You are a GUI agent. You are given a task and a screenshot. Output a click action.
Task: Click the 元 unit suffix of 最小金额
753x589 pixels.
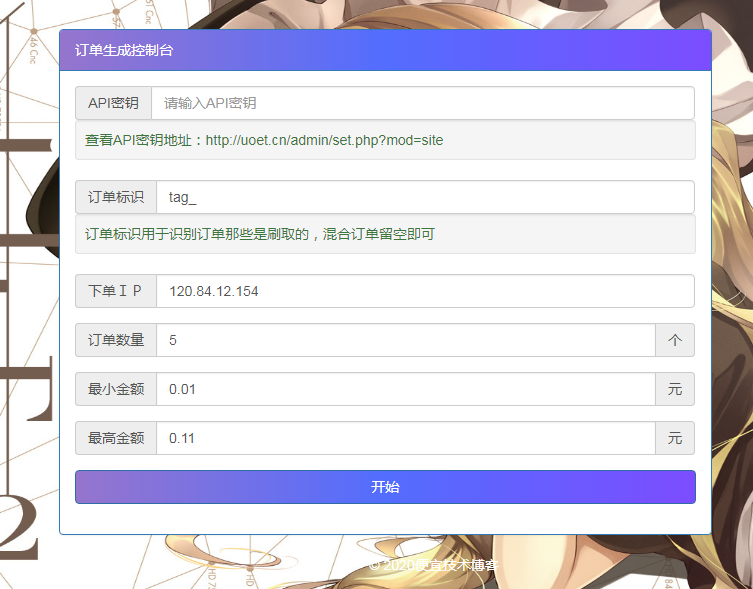(675, 389)
